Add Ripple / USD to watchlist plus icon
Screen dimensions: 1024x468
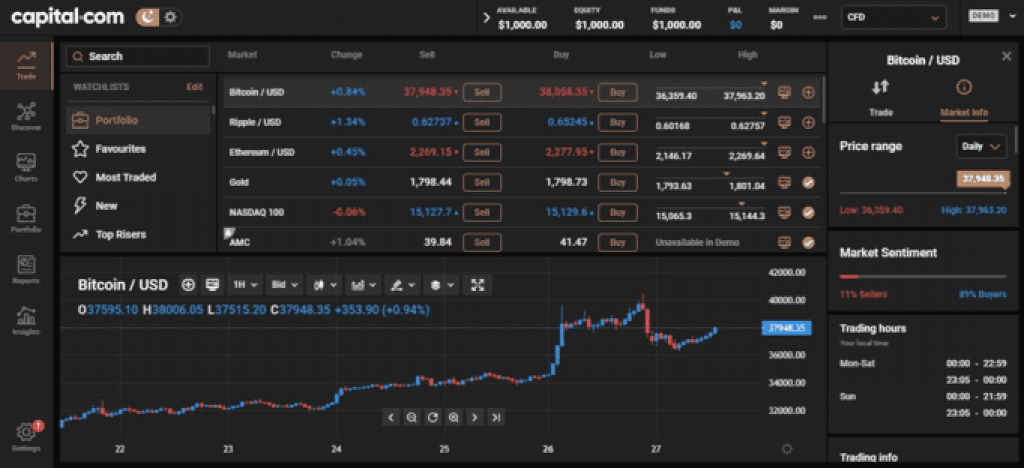(x=808, y=122)
